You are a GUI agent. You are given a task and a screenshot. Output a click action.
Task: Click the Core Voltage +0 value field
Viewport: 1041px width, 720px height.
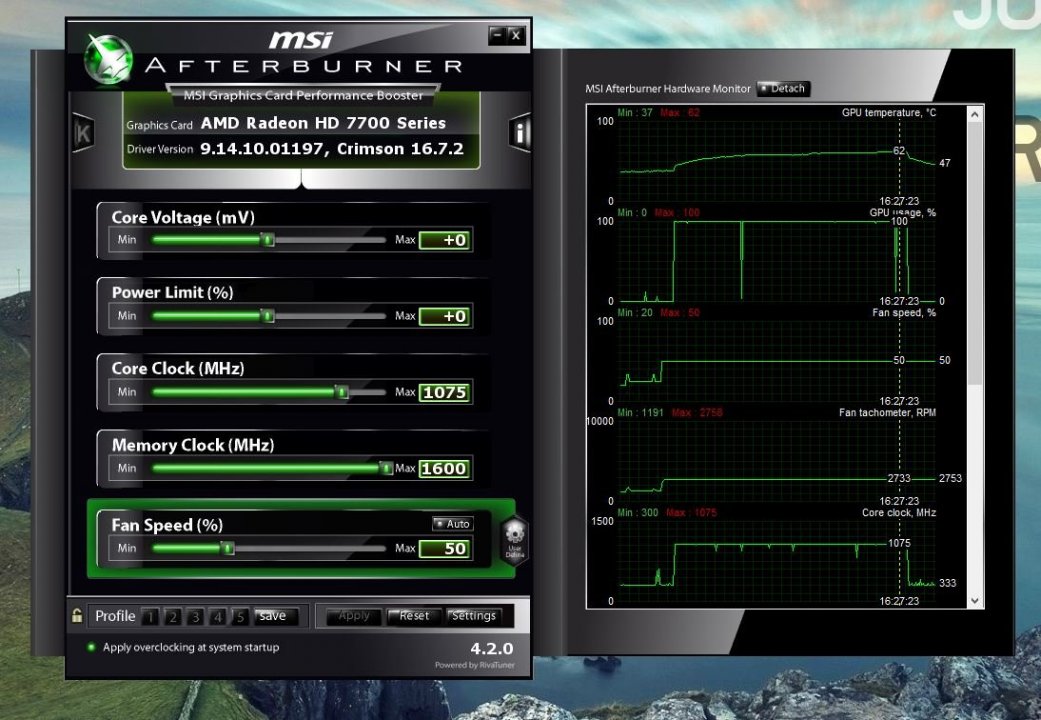pos(445,240)
